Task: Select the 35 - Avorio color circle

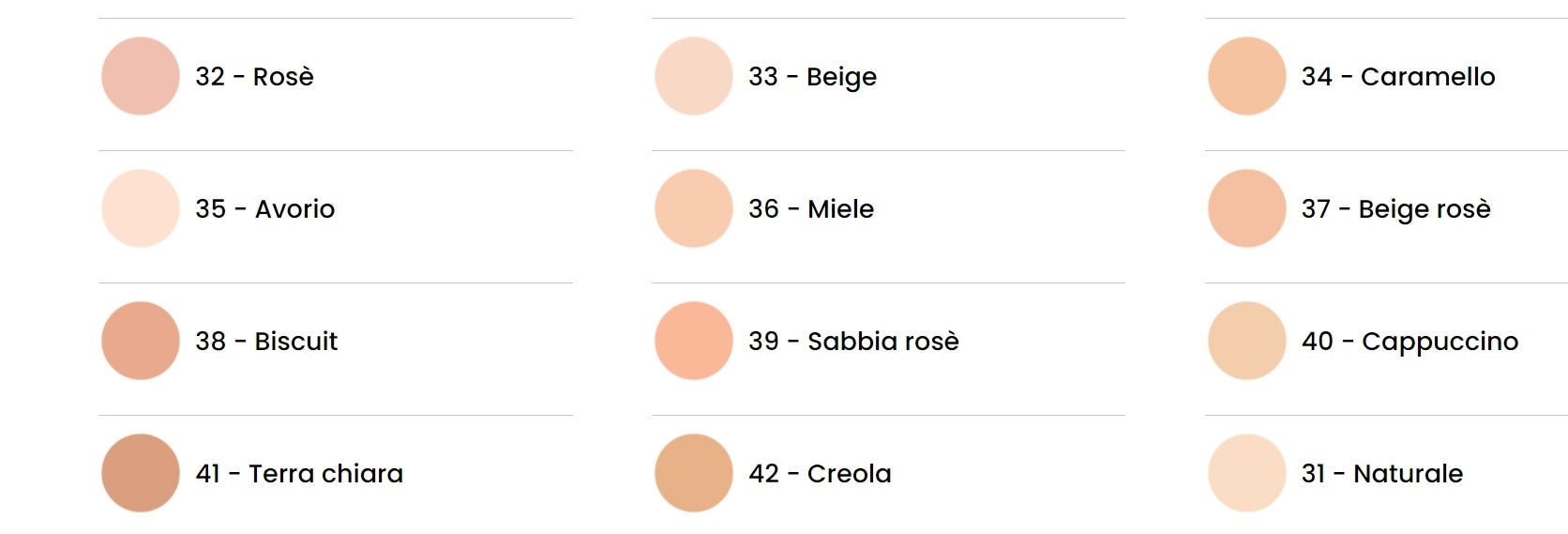Action: click(141, 208)
